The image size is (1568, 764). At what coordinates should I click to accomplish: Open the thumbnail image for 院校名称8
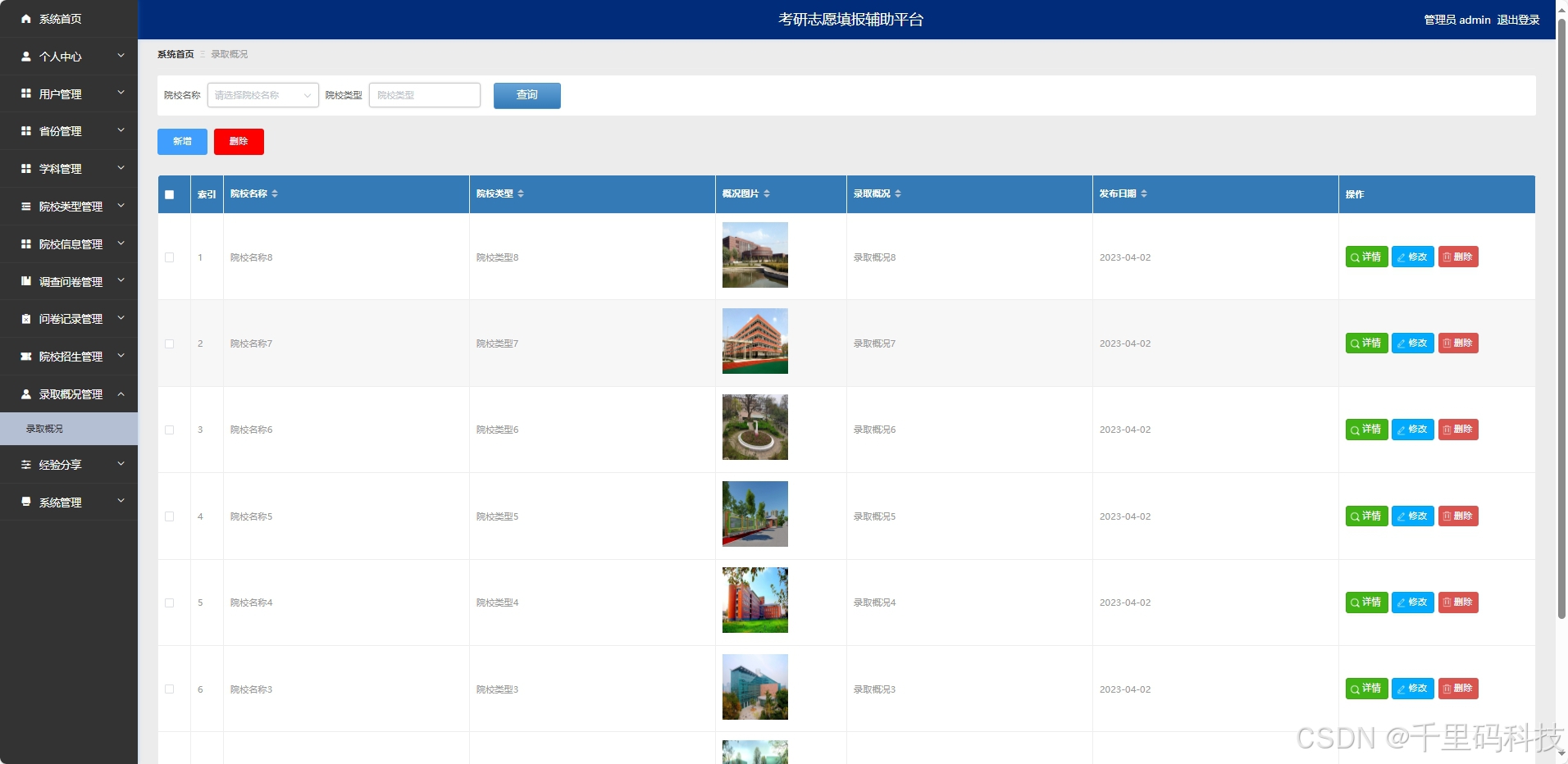point(755,255)
